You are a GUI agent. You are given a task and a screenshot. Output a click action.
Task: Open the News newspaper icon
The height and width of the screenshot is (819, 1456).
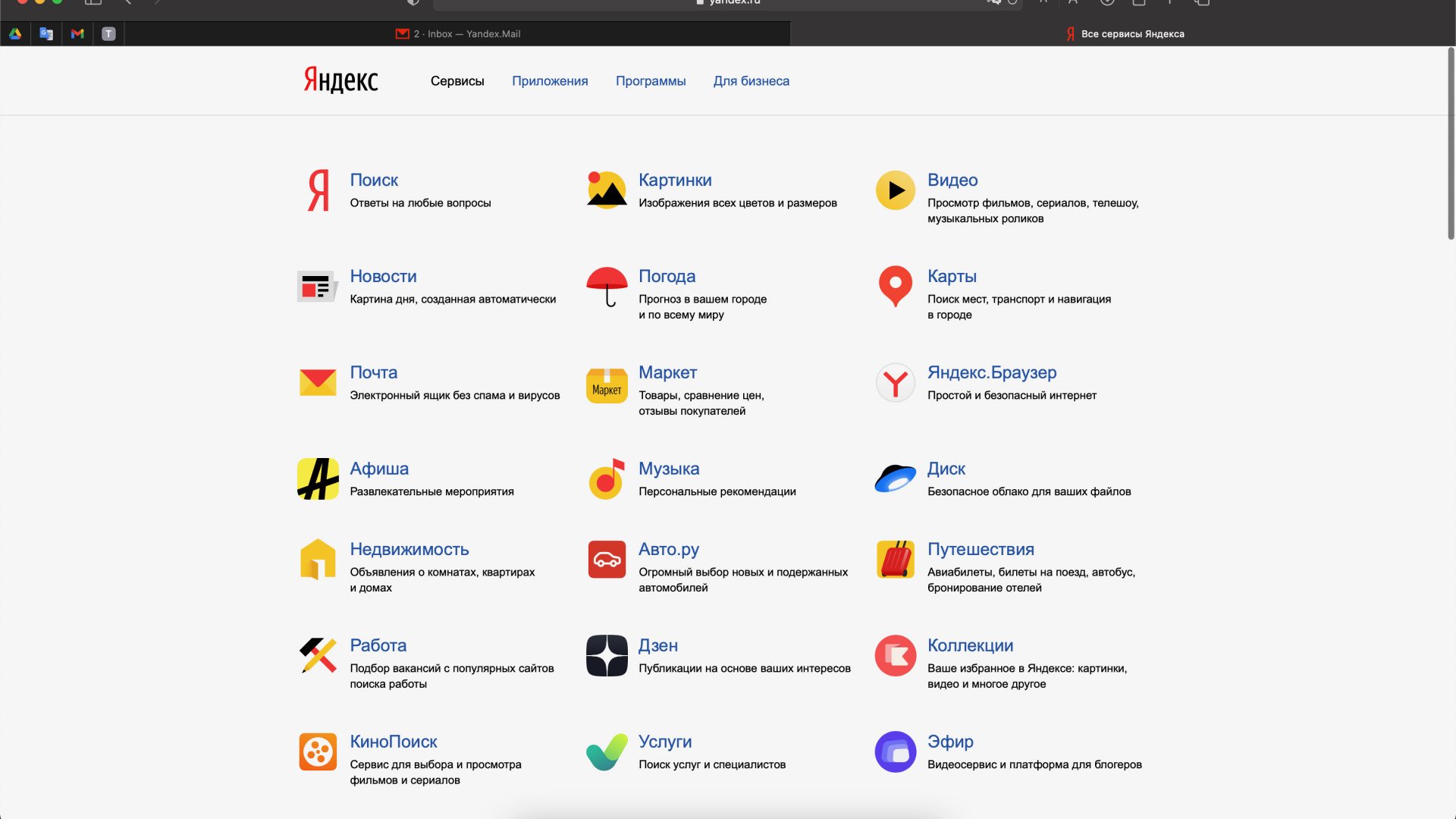[x=318, y=287]
